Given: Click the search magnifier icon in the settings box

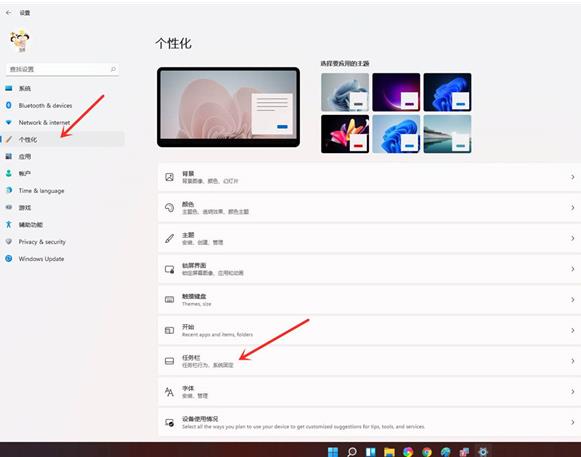Looking at the screenshot, I should (x=113, y=69).
